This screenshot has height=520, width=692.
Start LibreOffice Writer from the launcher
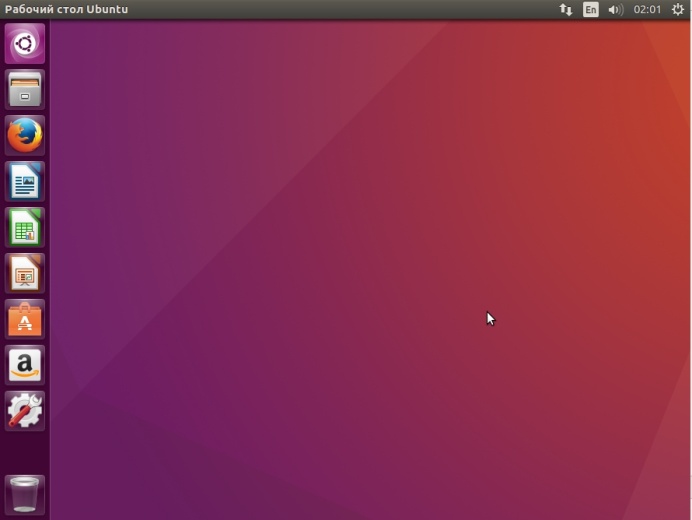pos(25,181)
